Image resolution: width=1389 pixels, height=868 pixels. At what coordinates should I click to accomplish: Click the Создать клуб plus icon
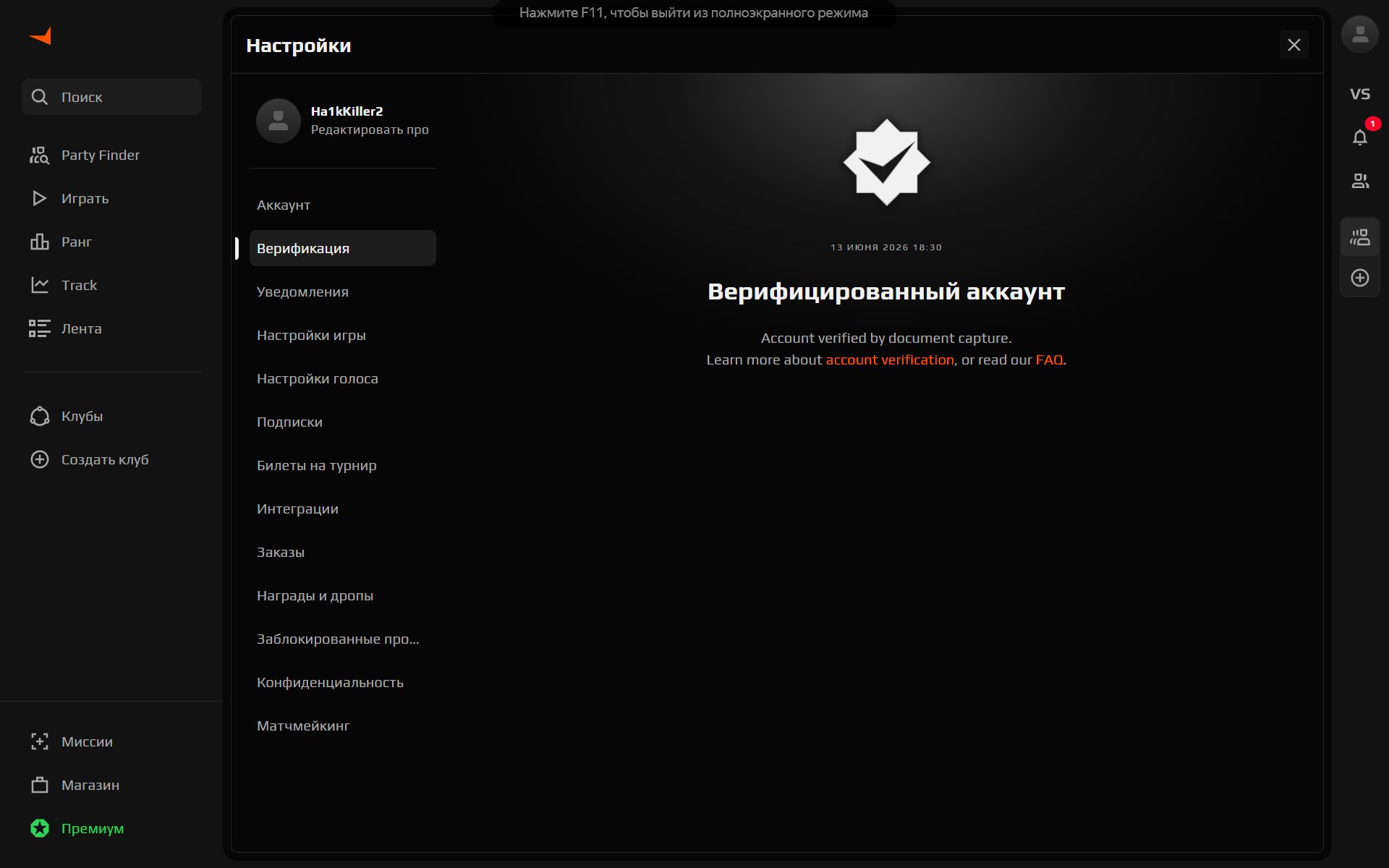click(x=40, y=459)
